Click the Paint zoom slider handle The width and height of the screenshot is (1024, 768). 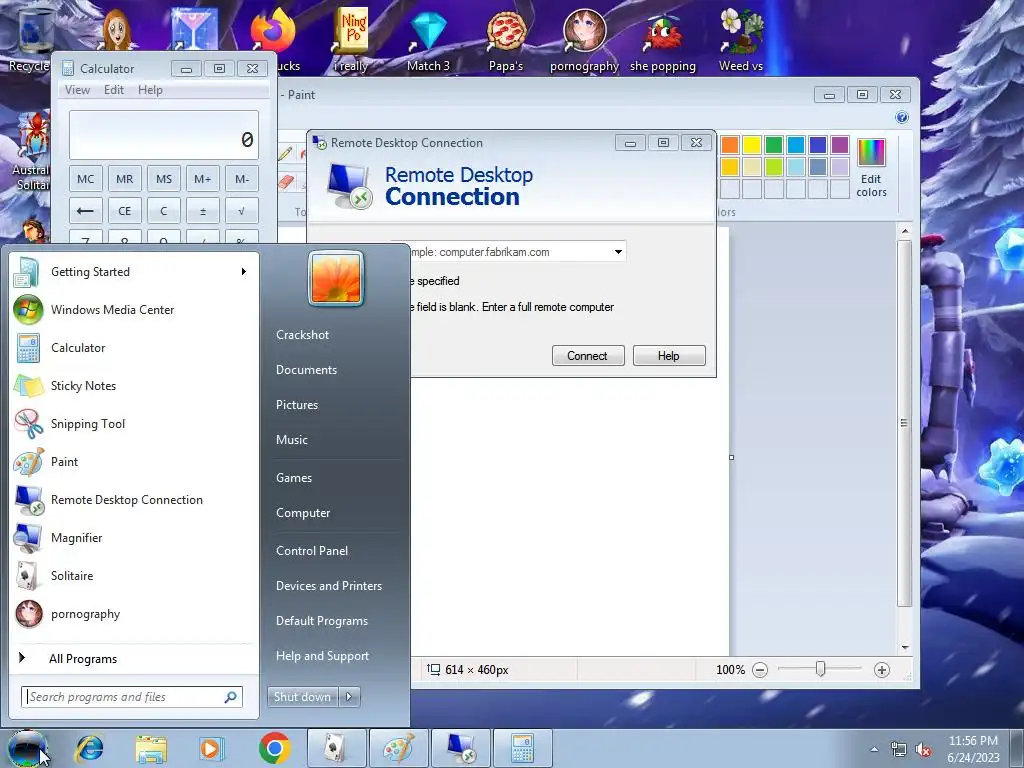(820, 669)
